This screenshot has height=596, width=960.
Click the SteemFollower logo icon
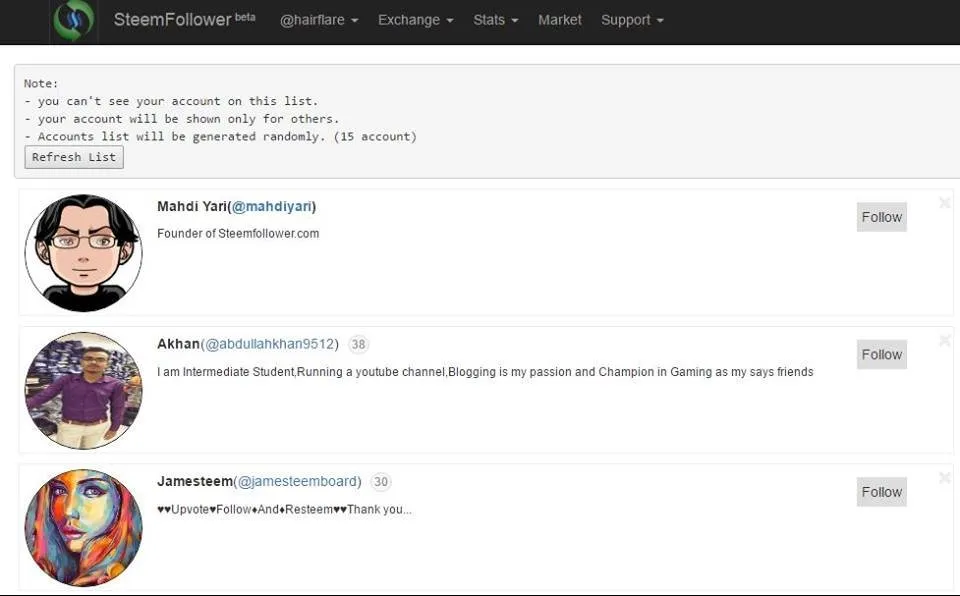(x=73, y=21)
